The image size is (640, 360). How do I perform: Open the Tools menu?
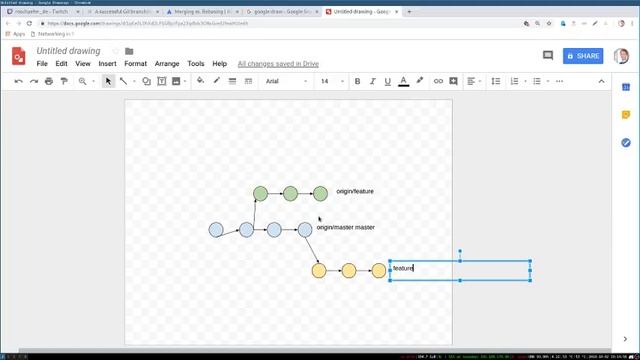coord(196,64)
